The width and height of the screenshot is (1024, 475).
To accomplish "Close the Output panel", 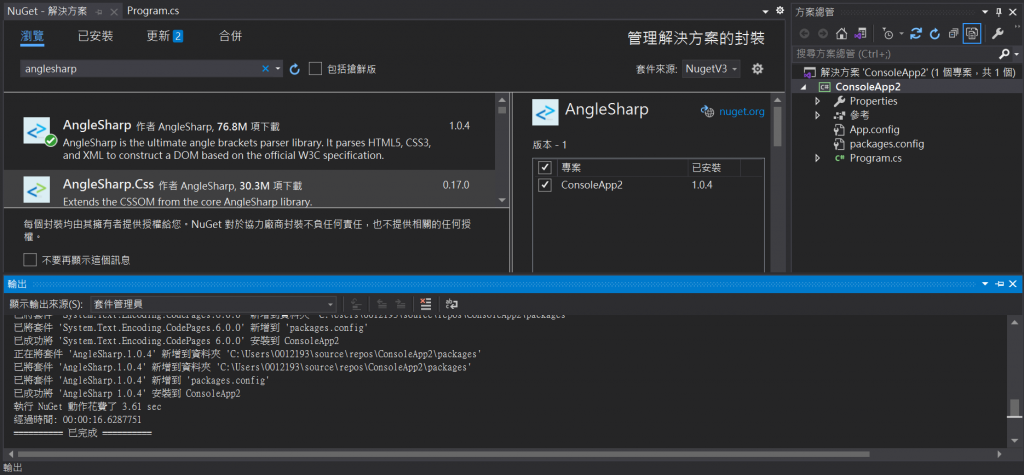I will point(1012,284).
